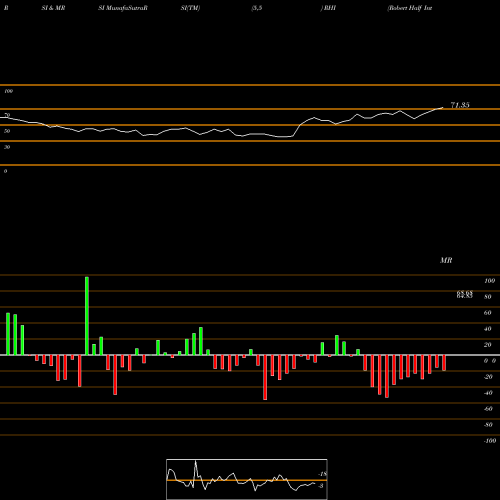
Task: Click the '-20' label on MR axis
Action: (488, 377)
